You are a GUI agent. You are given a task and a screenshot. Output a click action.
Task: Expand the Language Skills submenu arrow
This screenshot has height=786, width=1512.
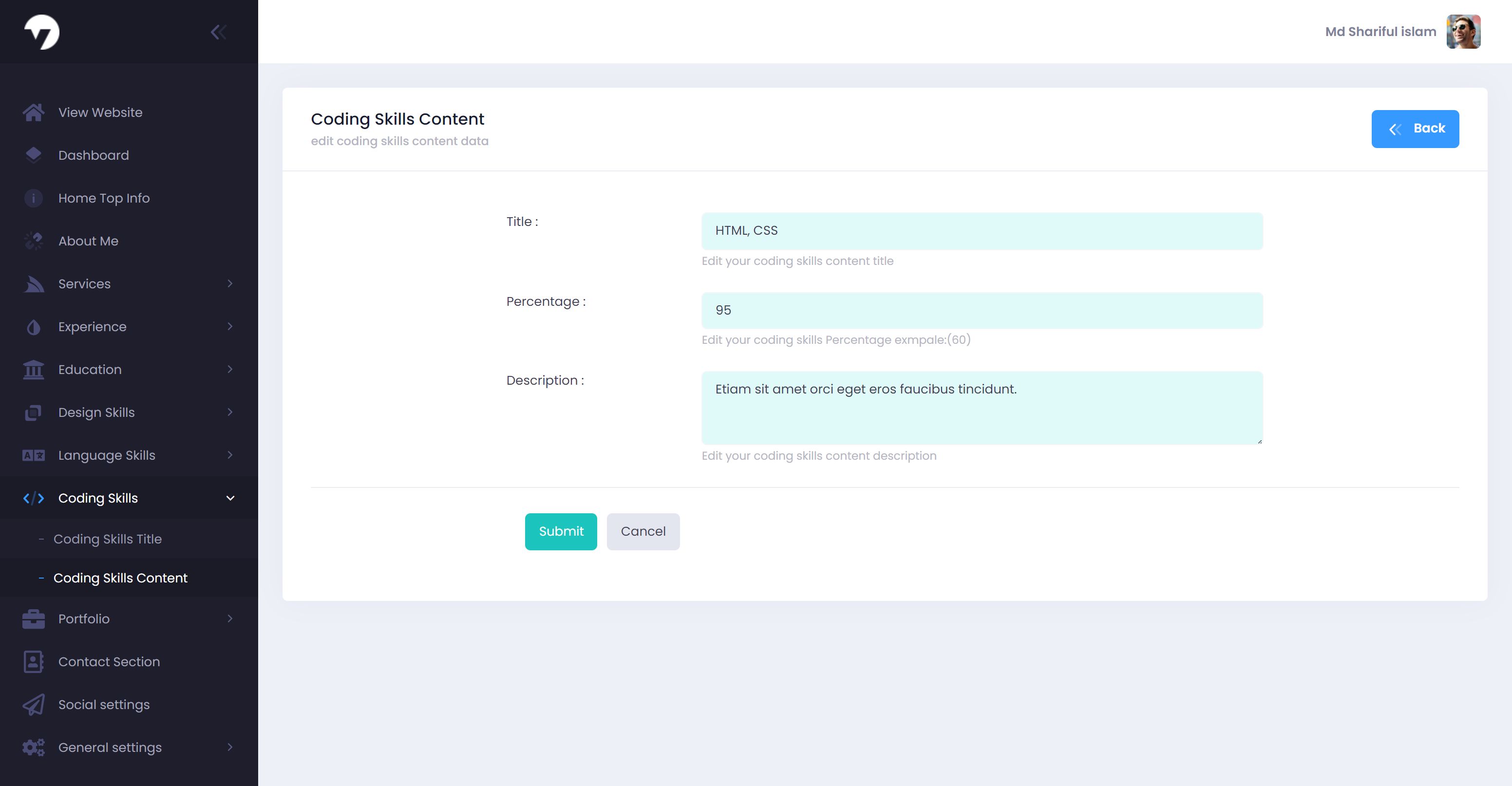click(230, 455)
